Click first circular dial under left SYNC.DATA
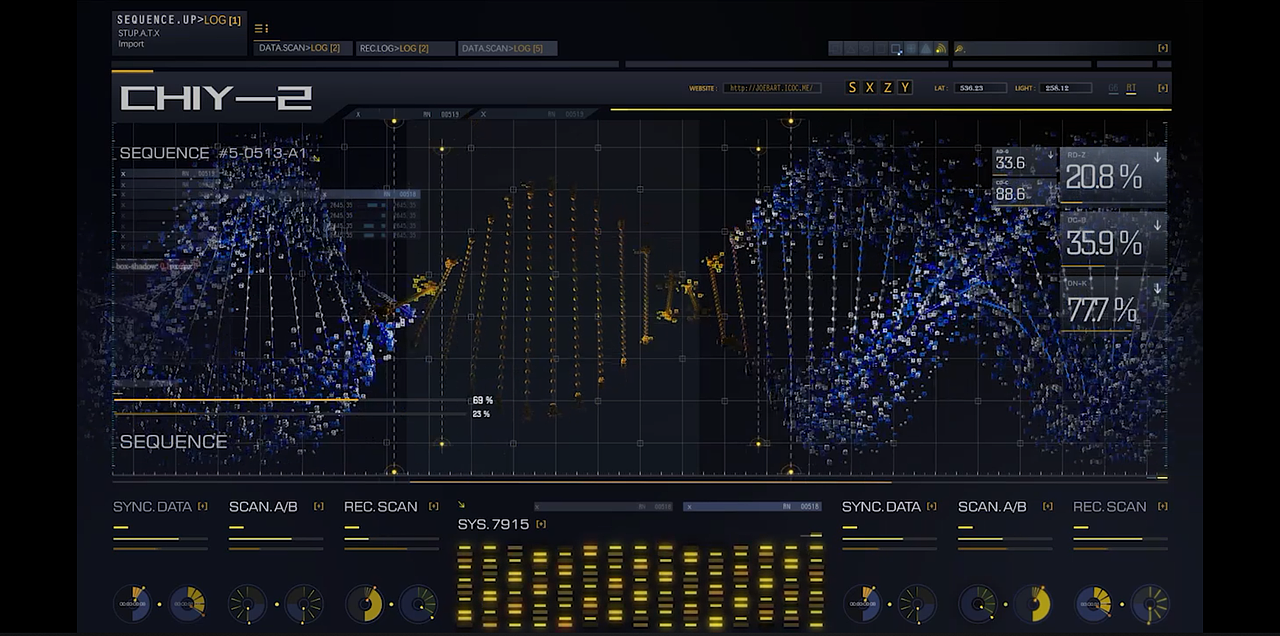Screen dimensions: 1280x636 132,604
